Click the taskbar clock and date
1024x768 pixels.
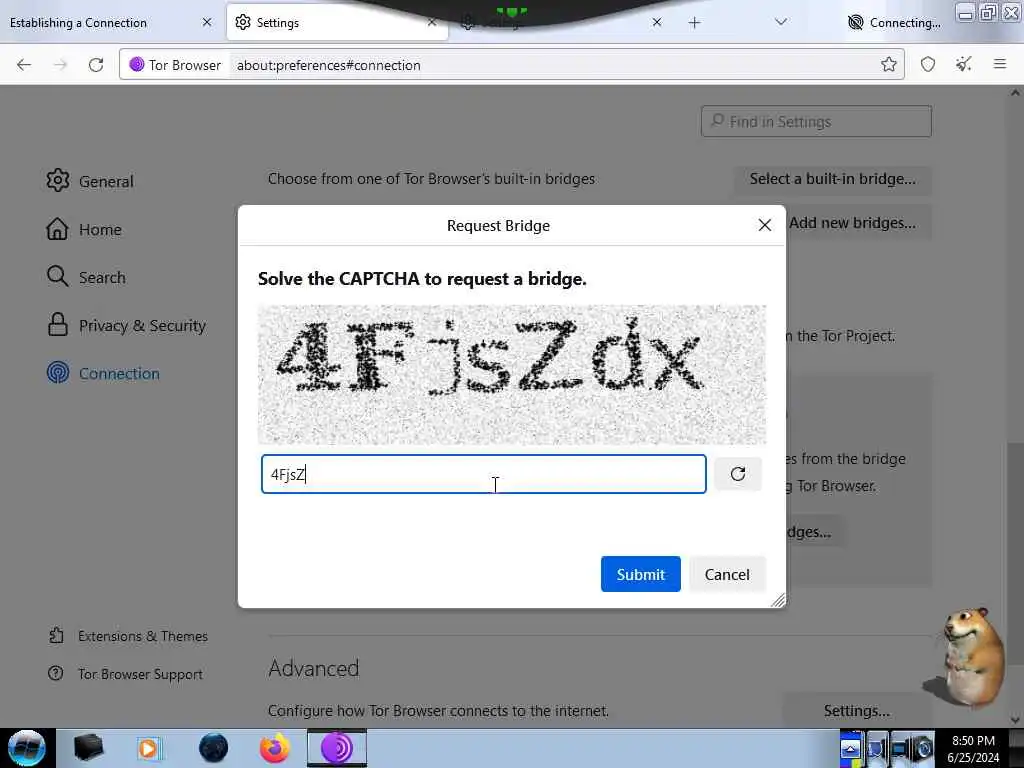(973, 749)
